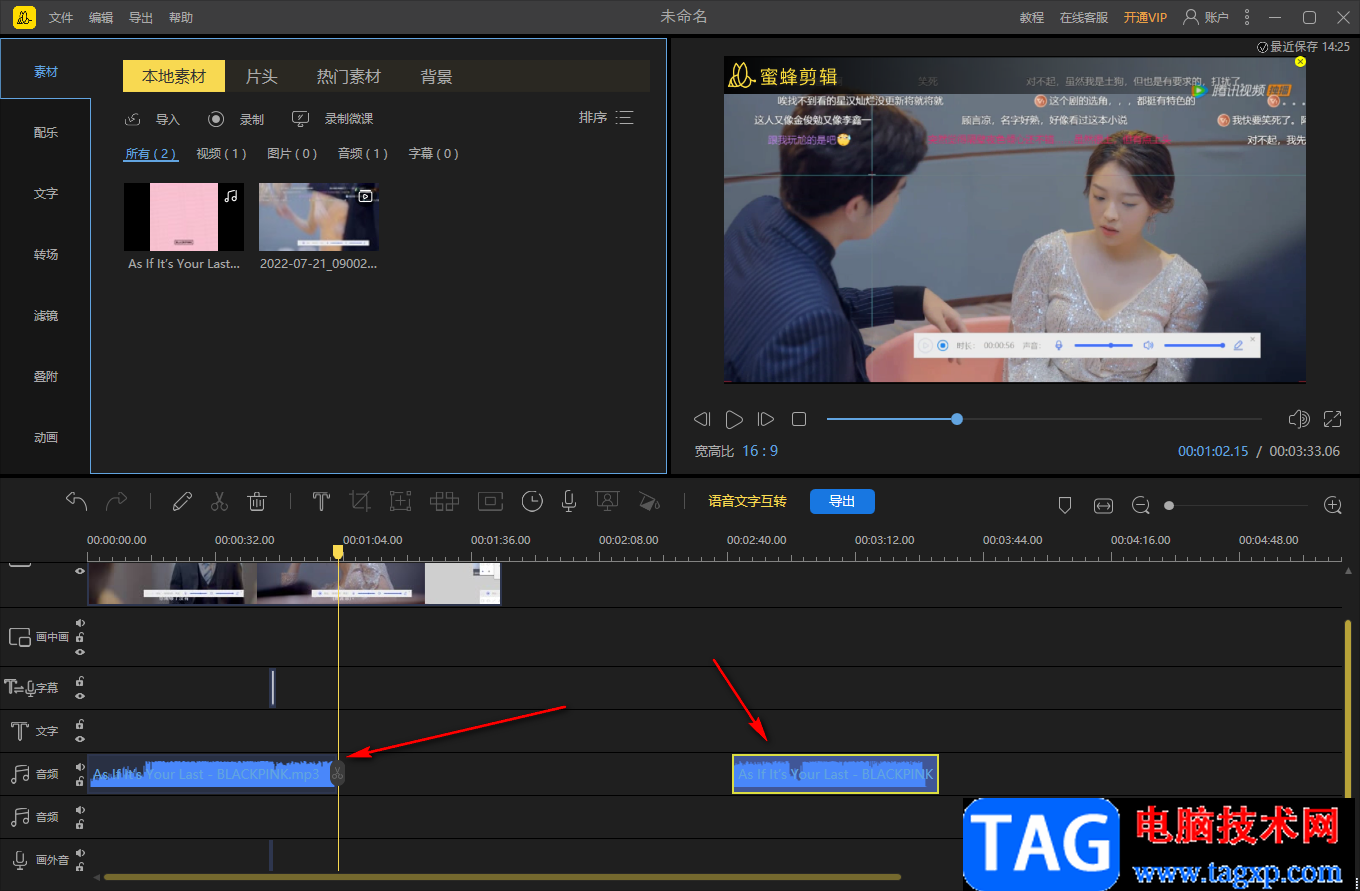Click the microphone voiceover icon in toolbar
Viewport: 1360px width, 891px height.
(x=569, y=501)
